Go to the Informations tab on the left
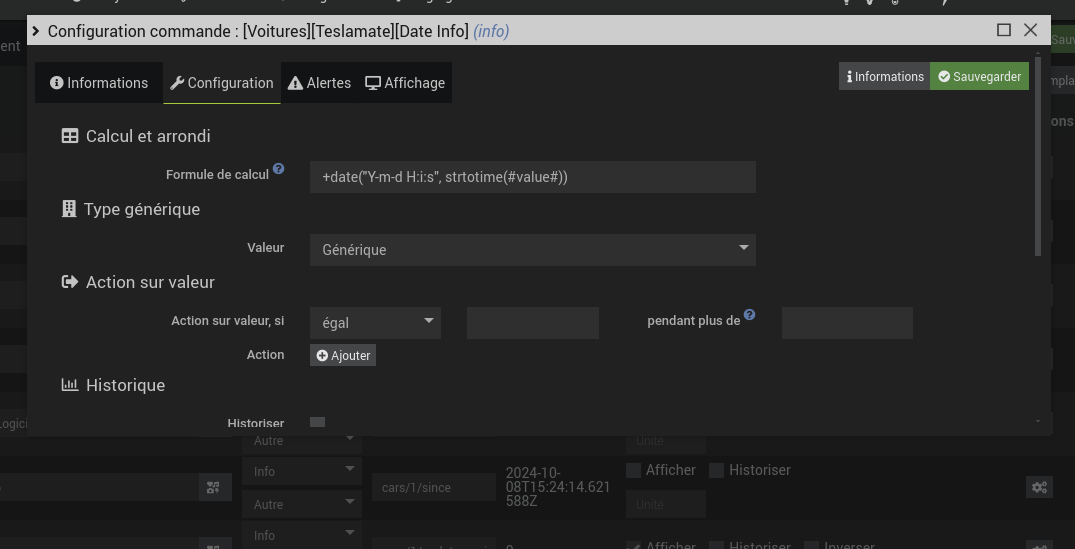This screenshot has width=1075, height=549. [99, 83]
